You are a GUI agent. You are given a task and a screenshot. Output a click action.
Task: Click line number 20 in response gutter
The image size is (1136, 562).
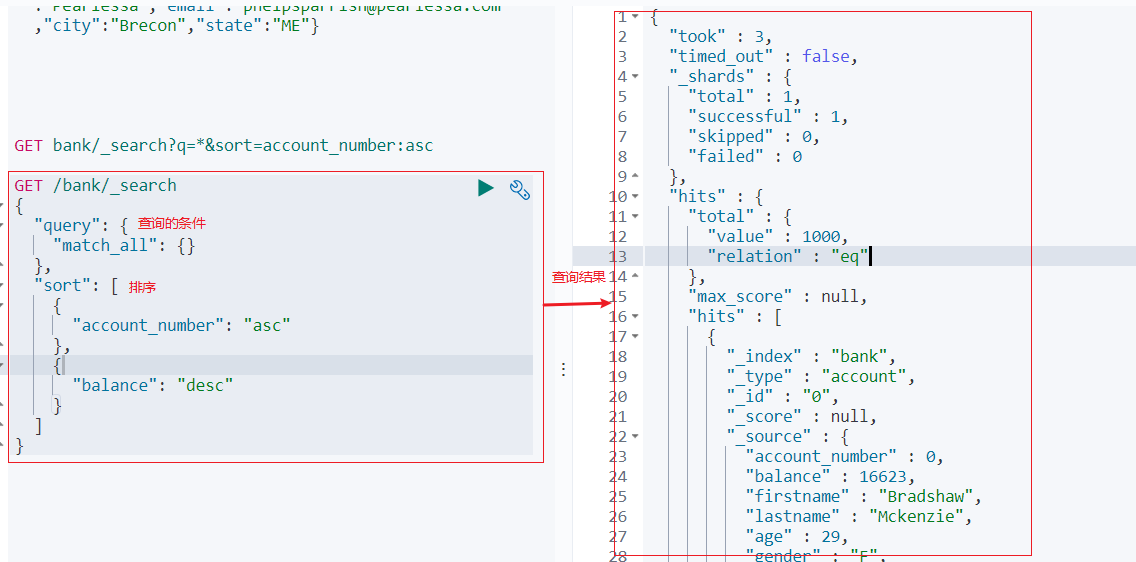pos(619,396)
